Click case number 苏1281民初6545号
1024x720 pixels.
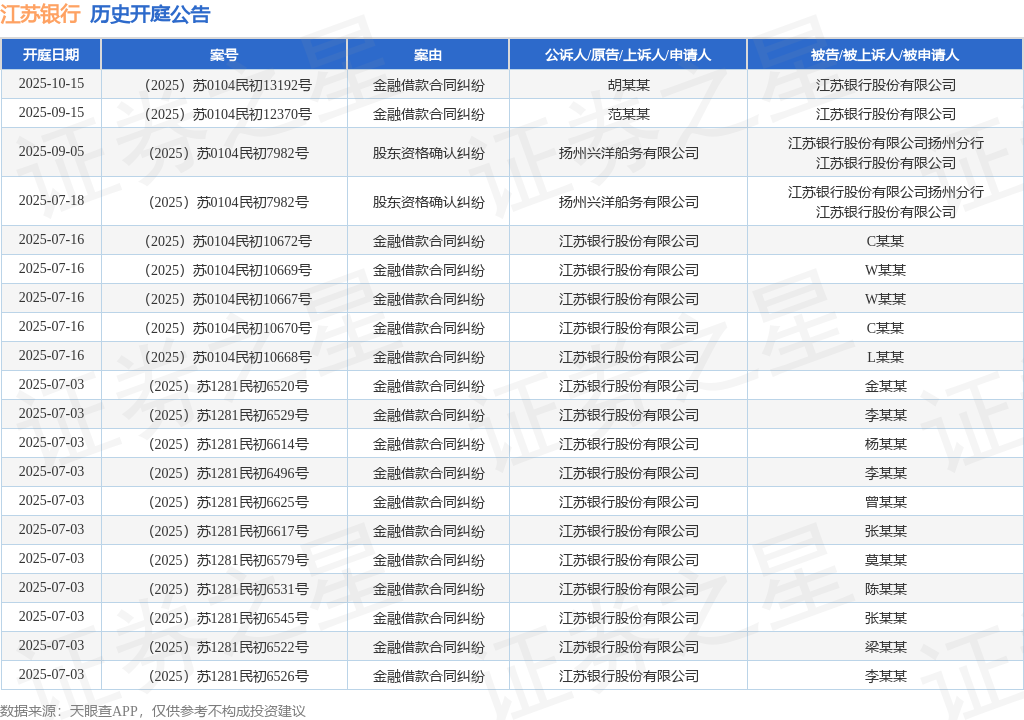(x=252, y=618)
